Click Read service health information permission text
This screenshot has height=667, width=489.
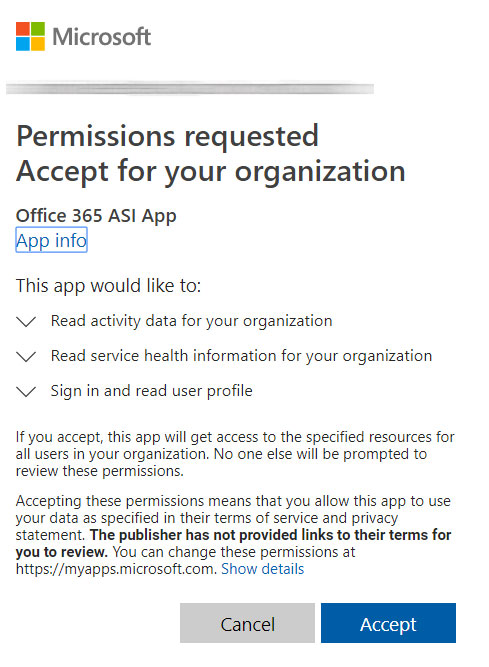pyautogui.click(x=241, y=356)
